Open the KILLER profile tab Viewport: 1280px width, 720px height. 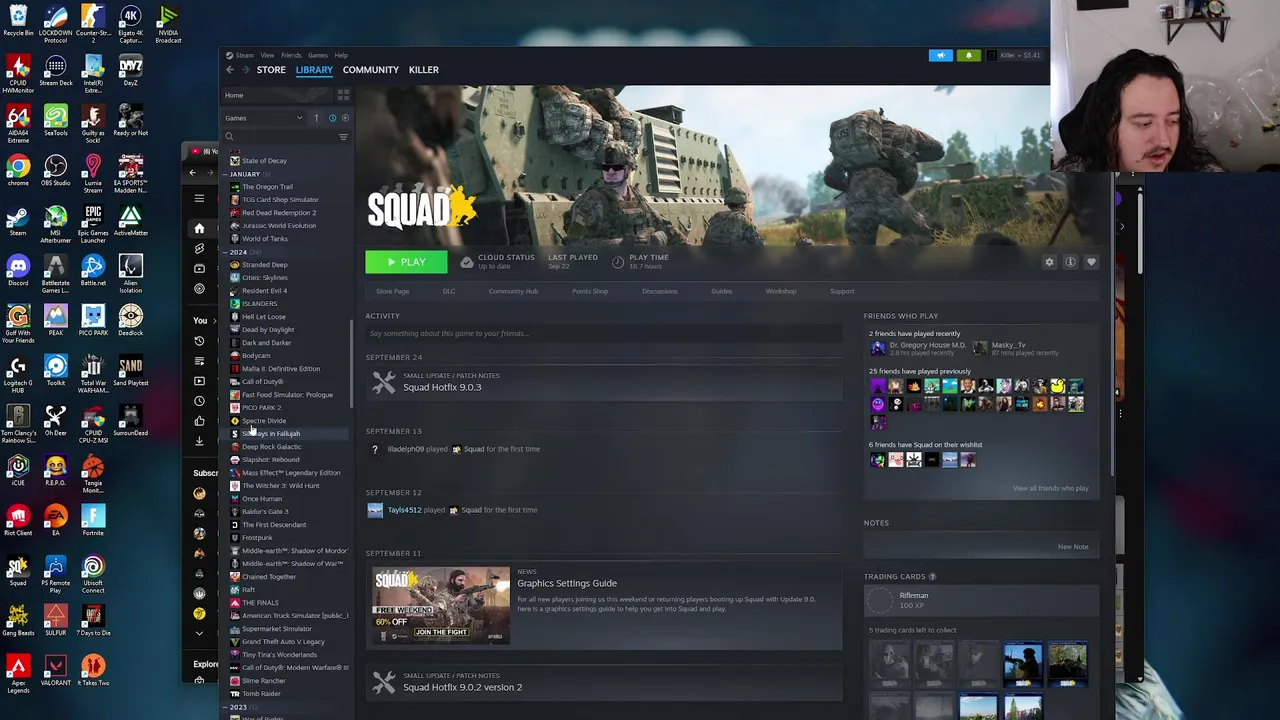(423, 70)
